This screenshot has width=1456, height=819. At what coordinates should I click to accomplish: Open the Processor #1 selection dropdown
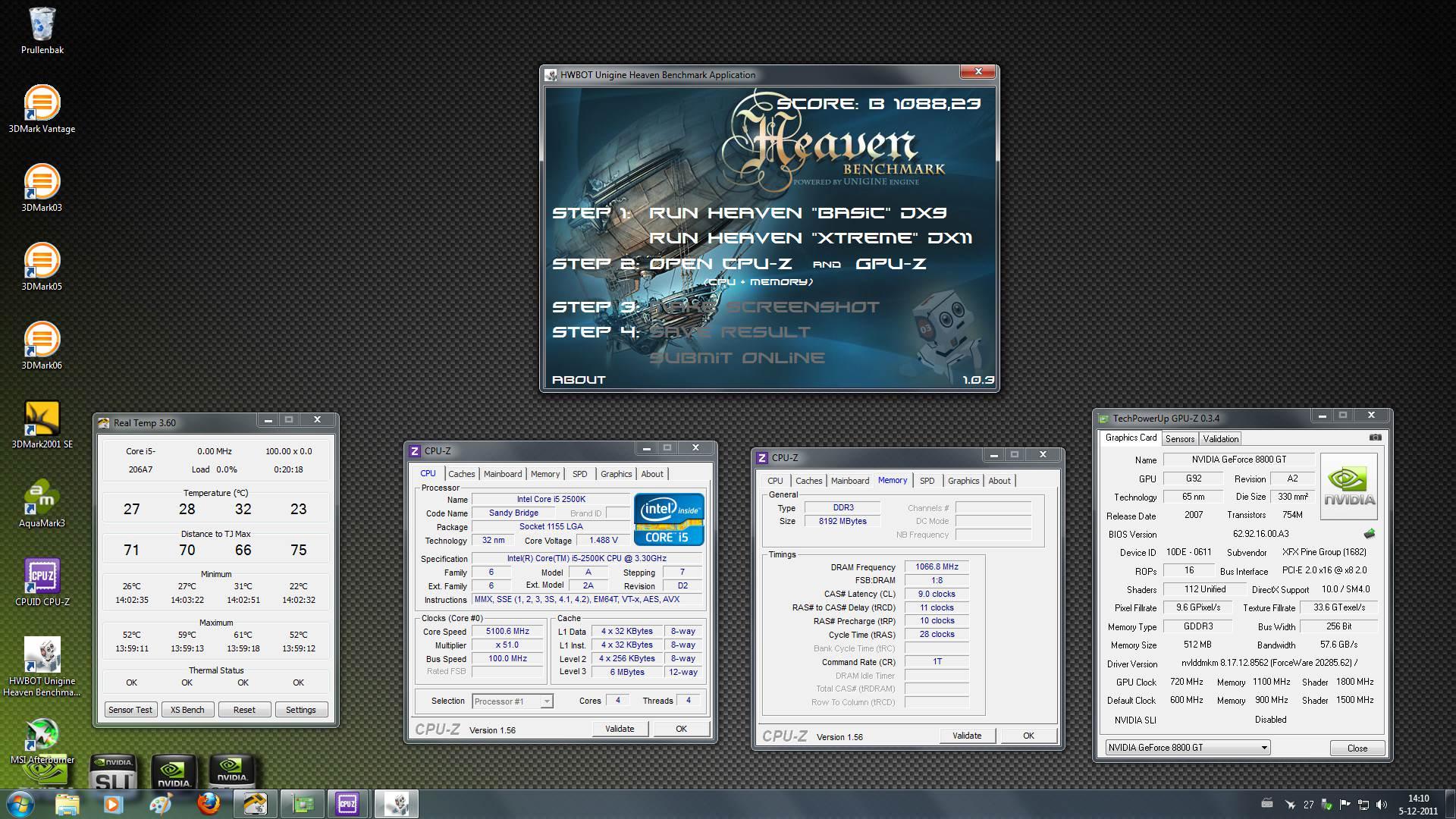tap(513, 701)
